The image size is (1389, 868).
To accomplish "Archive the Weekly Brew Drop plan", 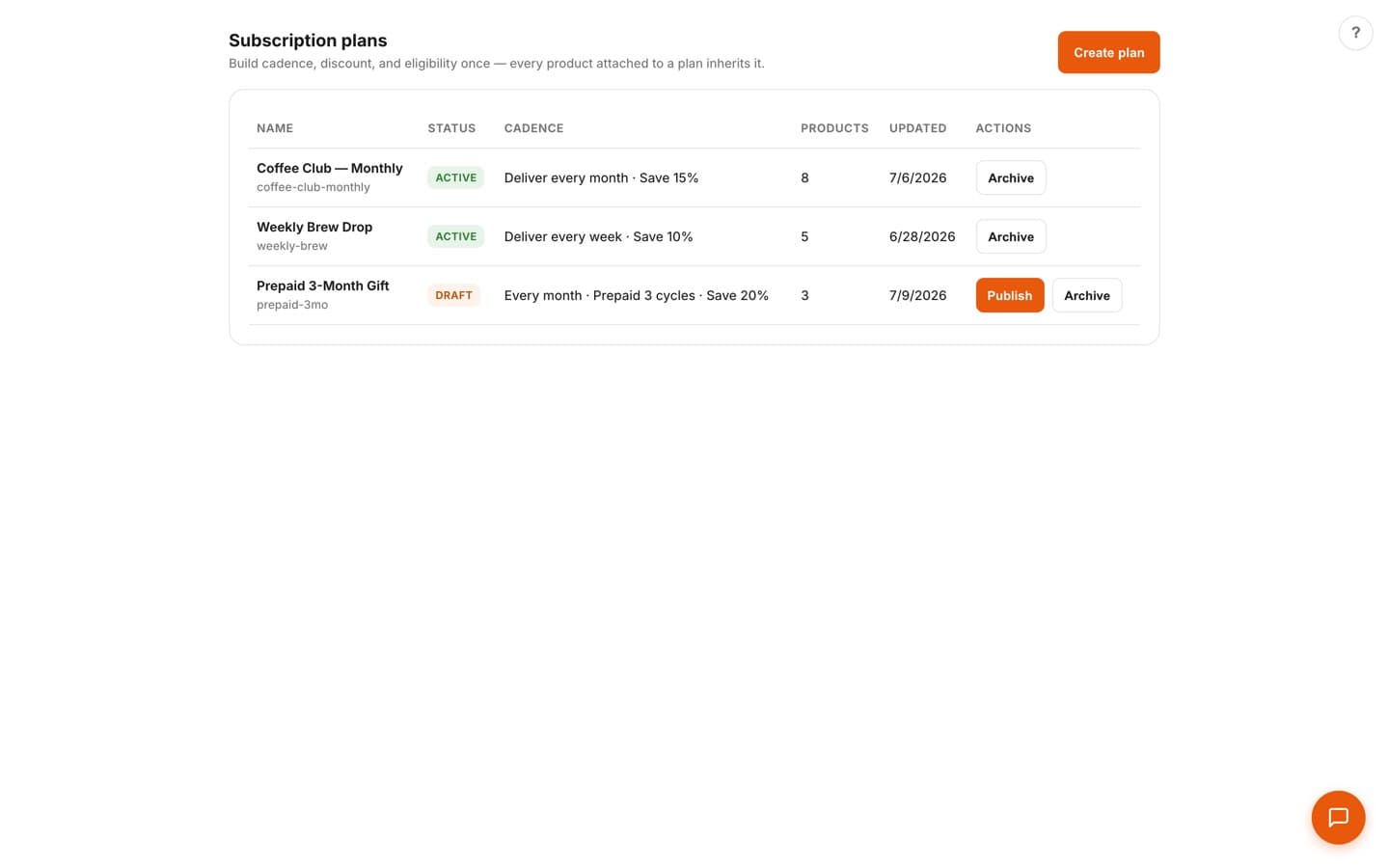I will point(1010,236).
